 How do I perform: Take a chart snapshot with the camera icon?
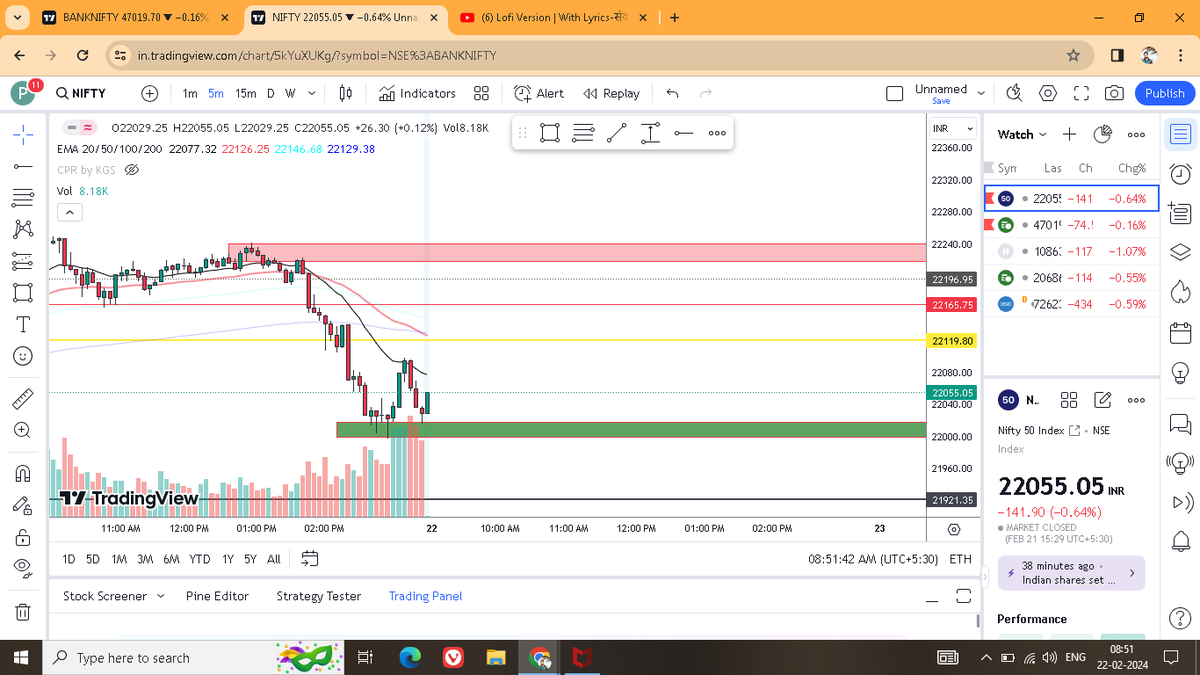[x=1114, y=93]
